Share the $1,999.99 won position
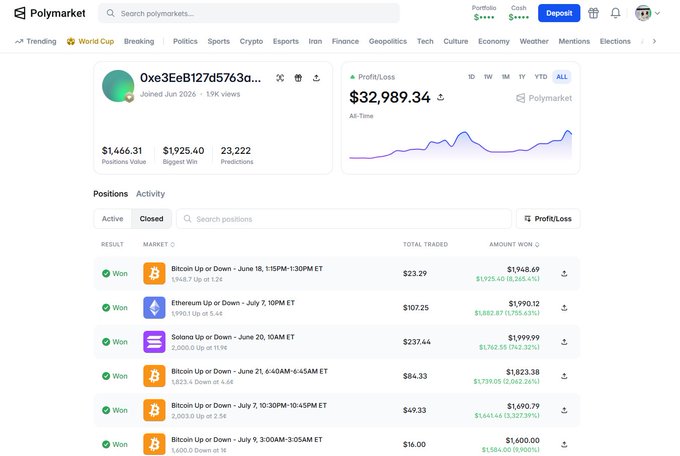Image resolution: width=680 pixels, height=456 pixels. pos(564,342)
